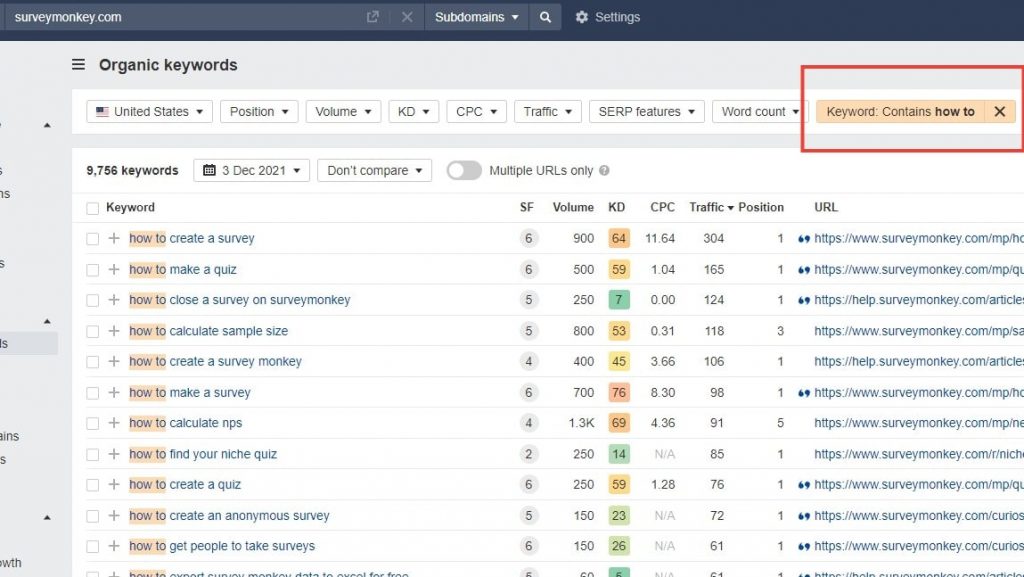Check the select-all checkbox by Keyword header
Screen dimensions: 1024x577
pyautogui.click(x=93, y=208)
